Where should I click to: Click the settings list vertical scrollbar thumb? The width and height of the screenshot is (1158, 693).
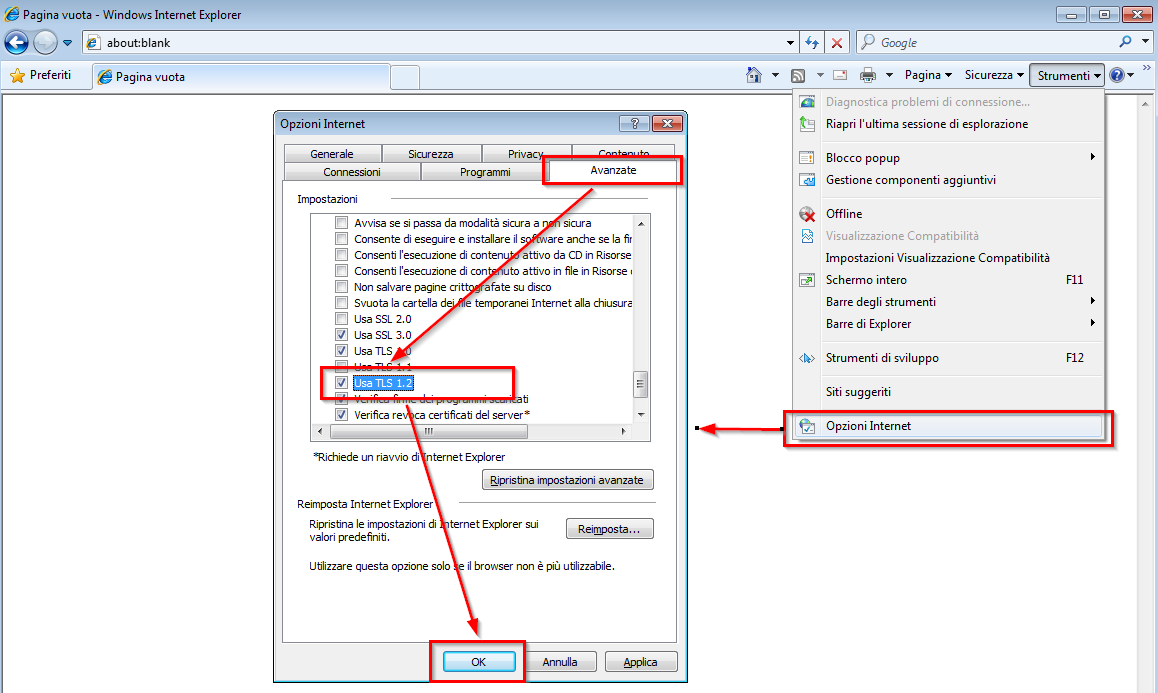(x=640, y=383)
